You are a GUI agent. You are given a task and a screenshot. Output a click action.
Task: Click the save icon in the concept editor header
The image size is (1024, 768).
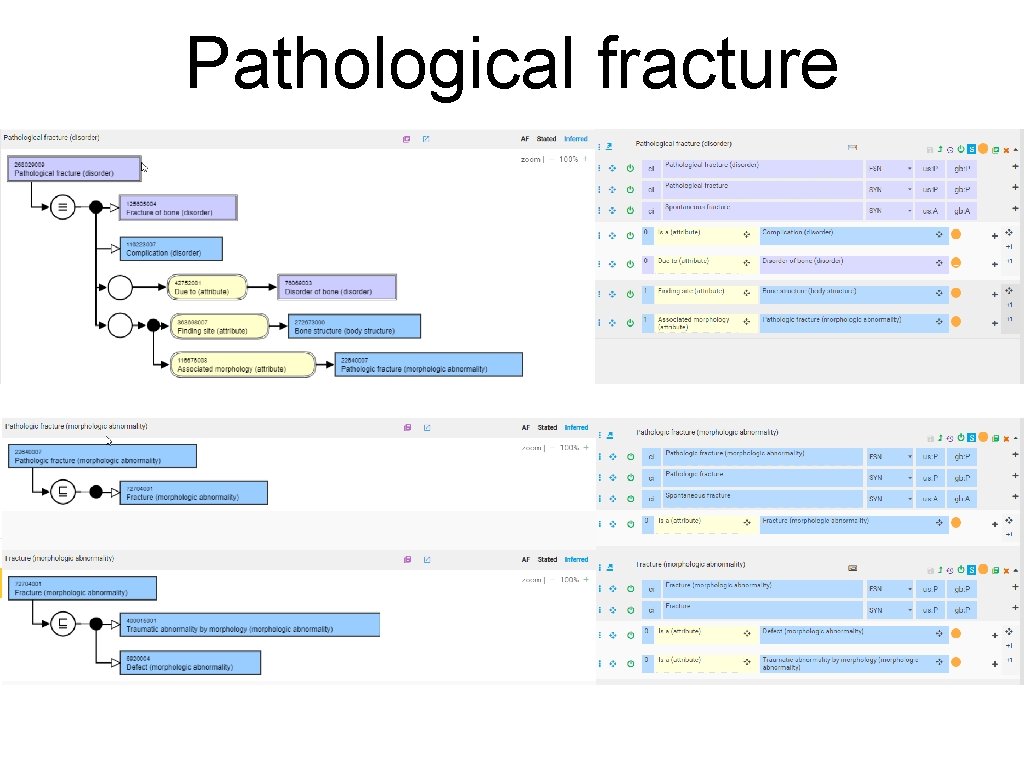click(x=931, y=148)
